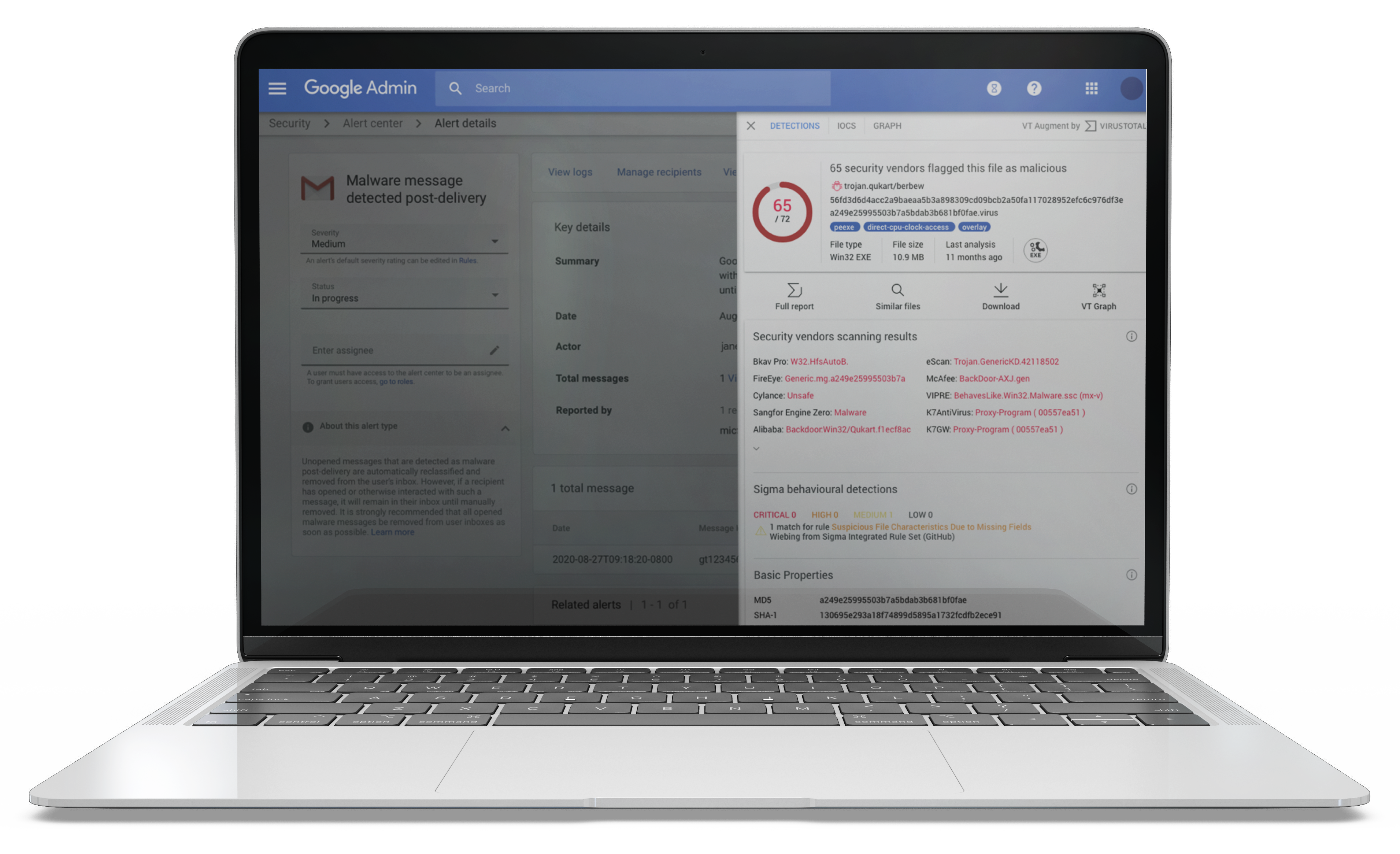Open the Google apps grid

click(x=1092, y=88)
